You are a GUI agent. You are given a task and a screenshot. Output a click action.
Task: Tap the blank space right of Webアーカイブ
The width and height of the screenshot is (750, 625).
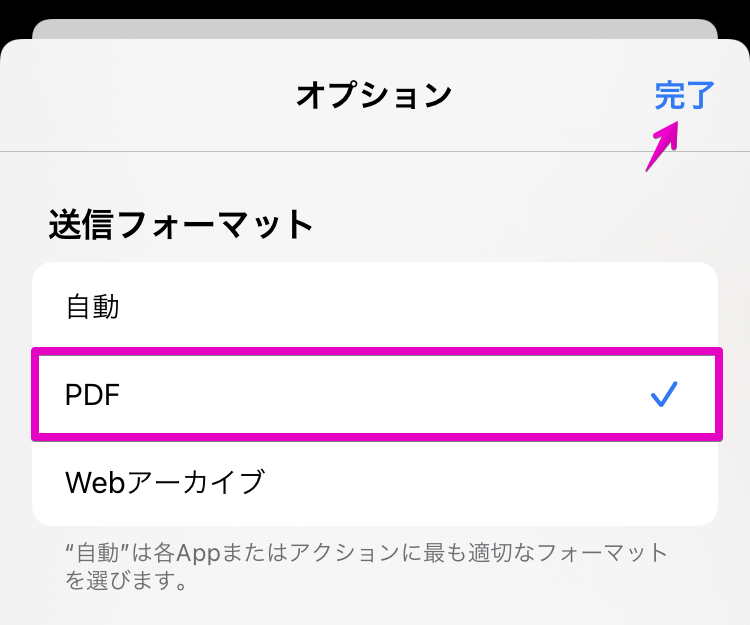click(488, 482)
